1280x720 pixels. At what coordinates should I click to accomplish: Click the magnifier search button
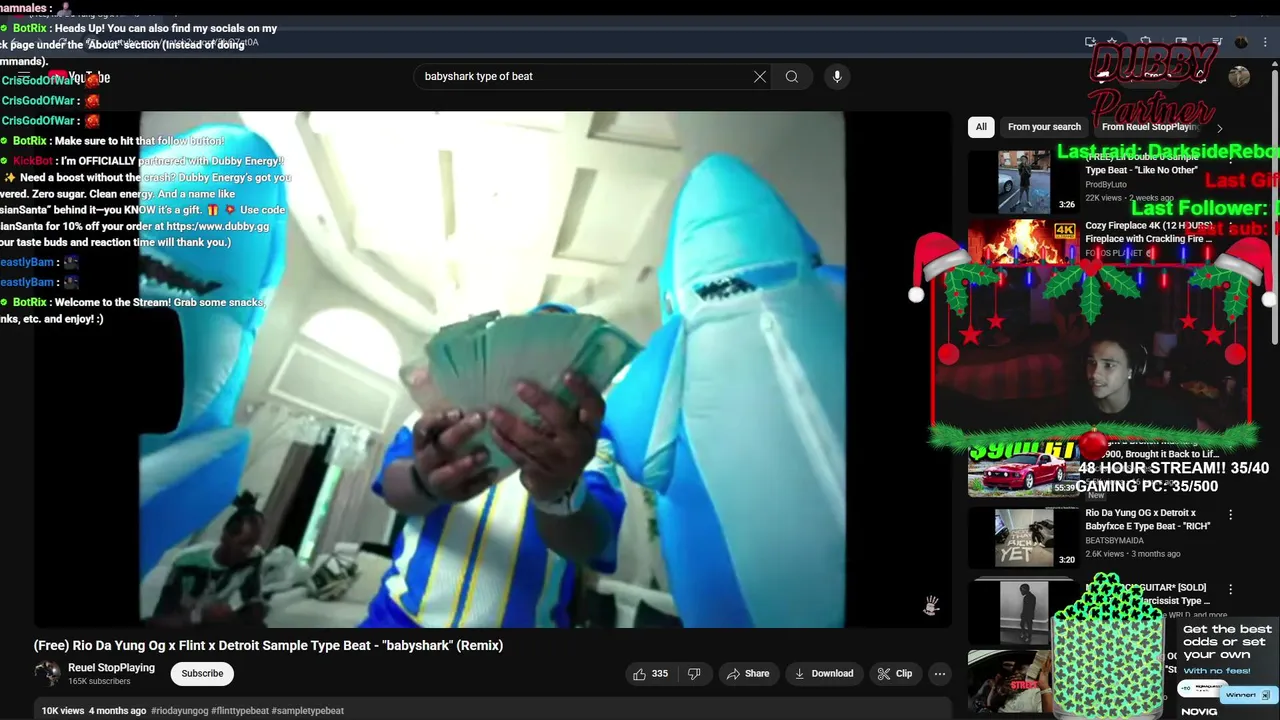pyautogui.click(x=792, y=77)
